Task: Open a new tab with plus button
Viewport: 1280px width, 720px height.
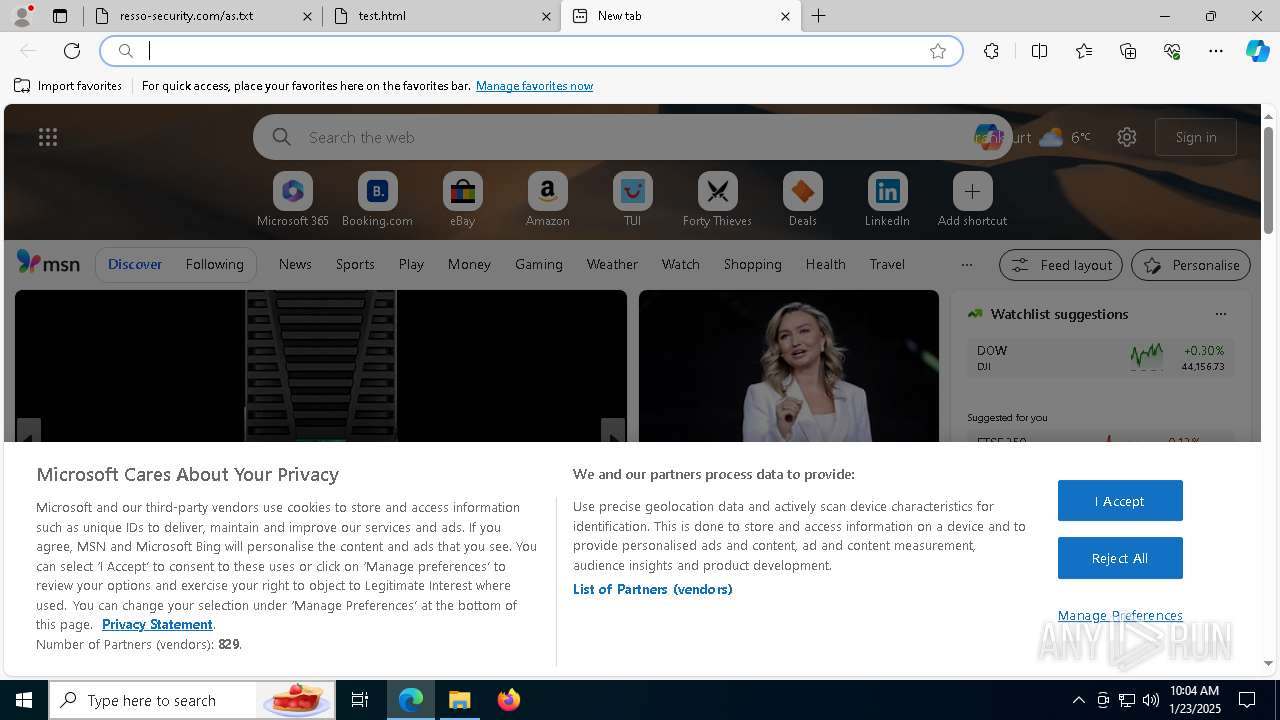Action: coord(819,16)
